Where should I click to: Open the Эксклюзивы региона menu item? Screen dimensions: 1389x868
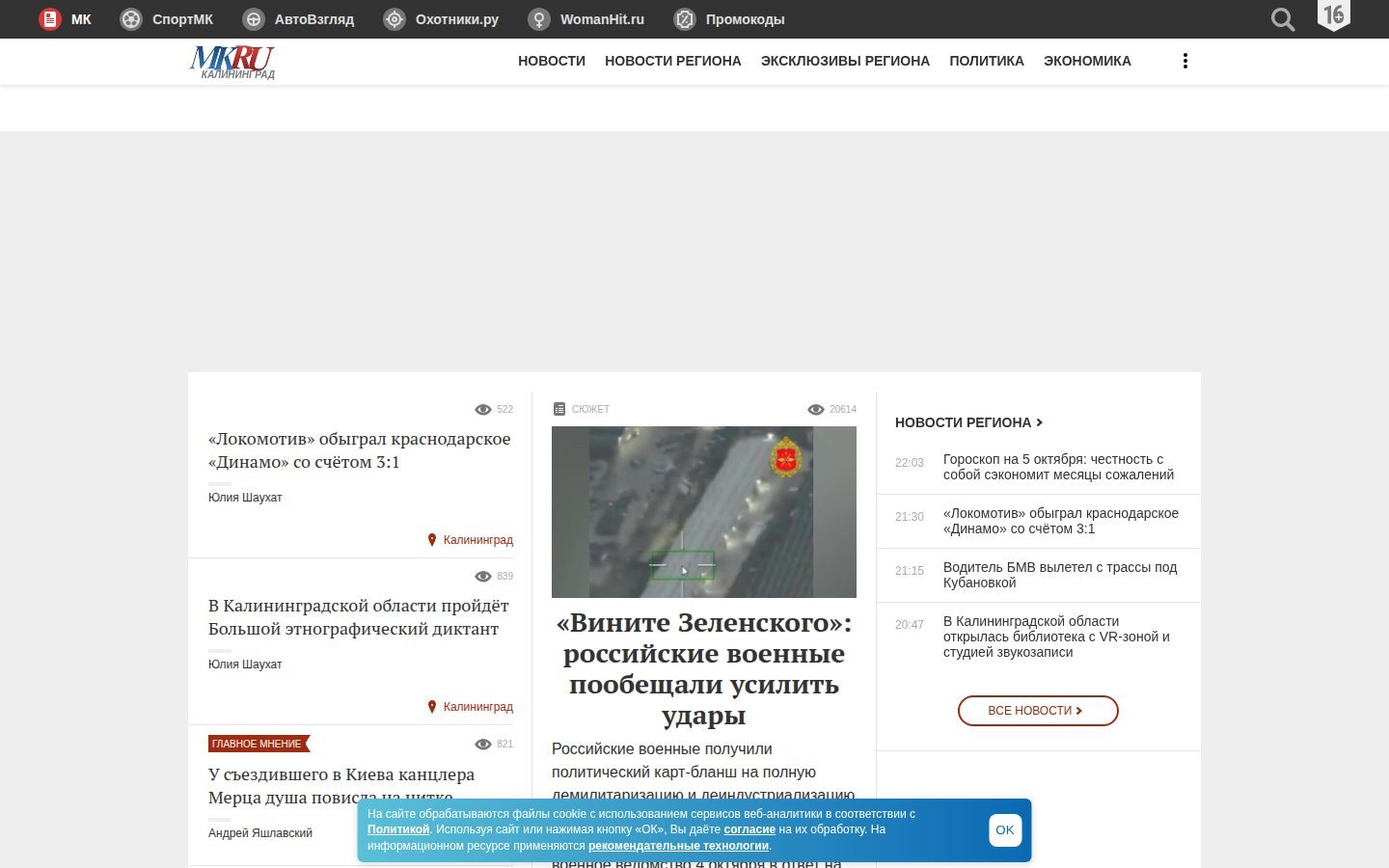pyautogui.click(x=845, y=61)
